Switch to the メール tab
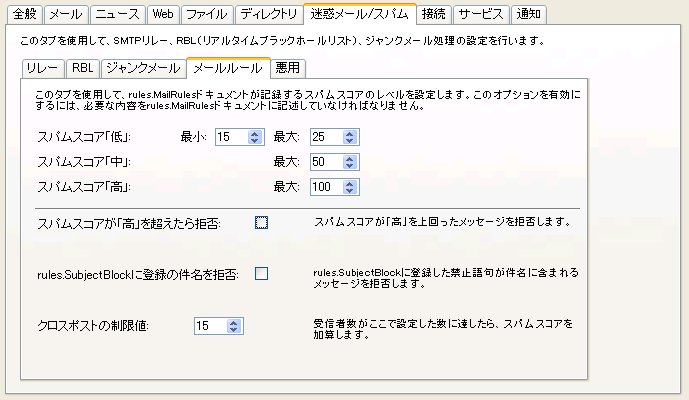Screen dimensions: 689x400 coord(66,15)
